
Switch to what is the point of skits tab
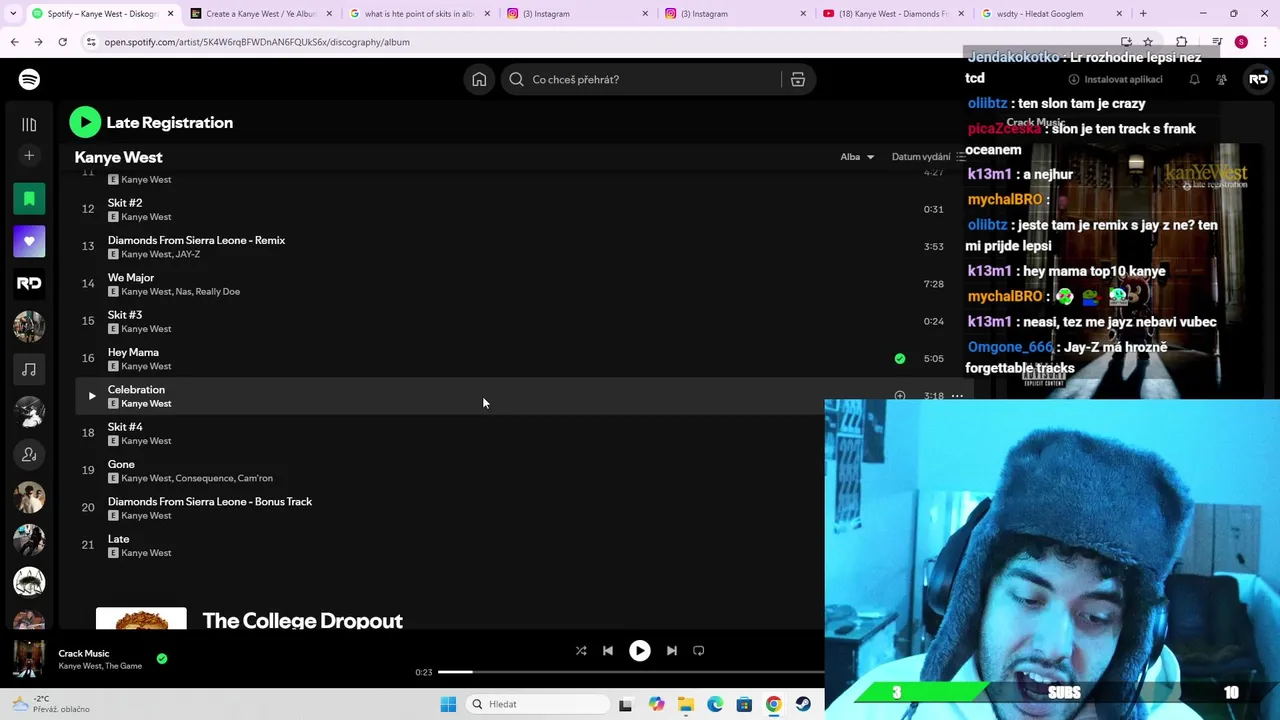(419, 14)
